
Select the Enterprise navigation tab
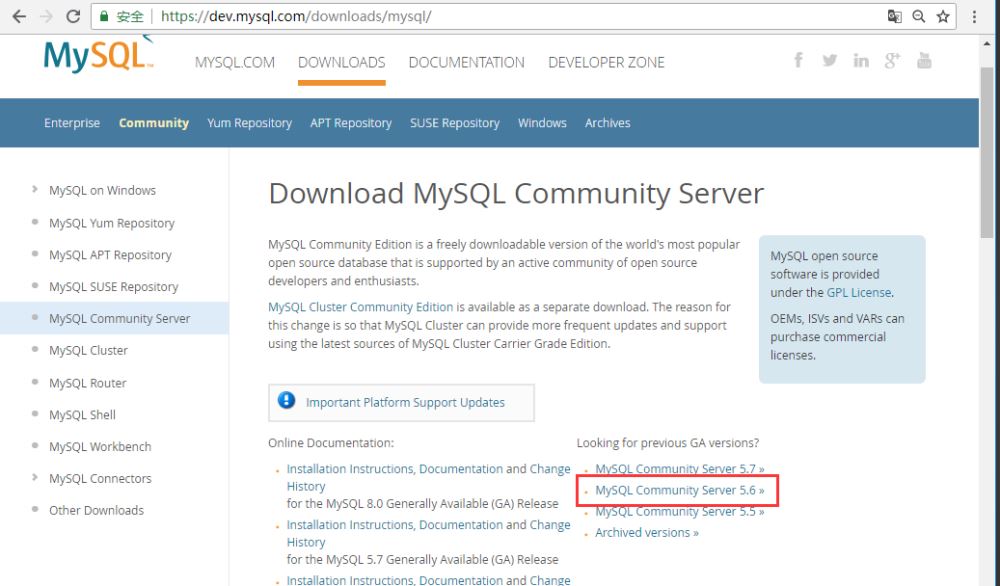coord(72,123)
